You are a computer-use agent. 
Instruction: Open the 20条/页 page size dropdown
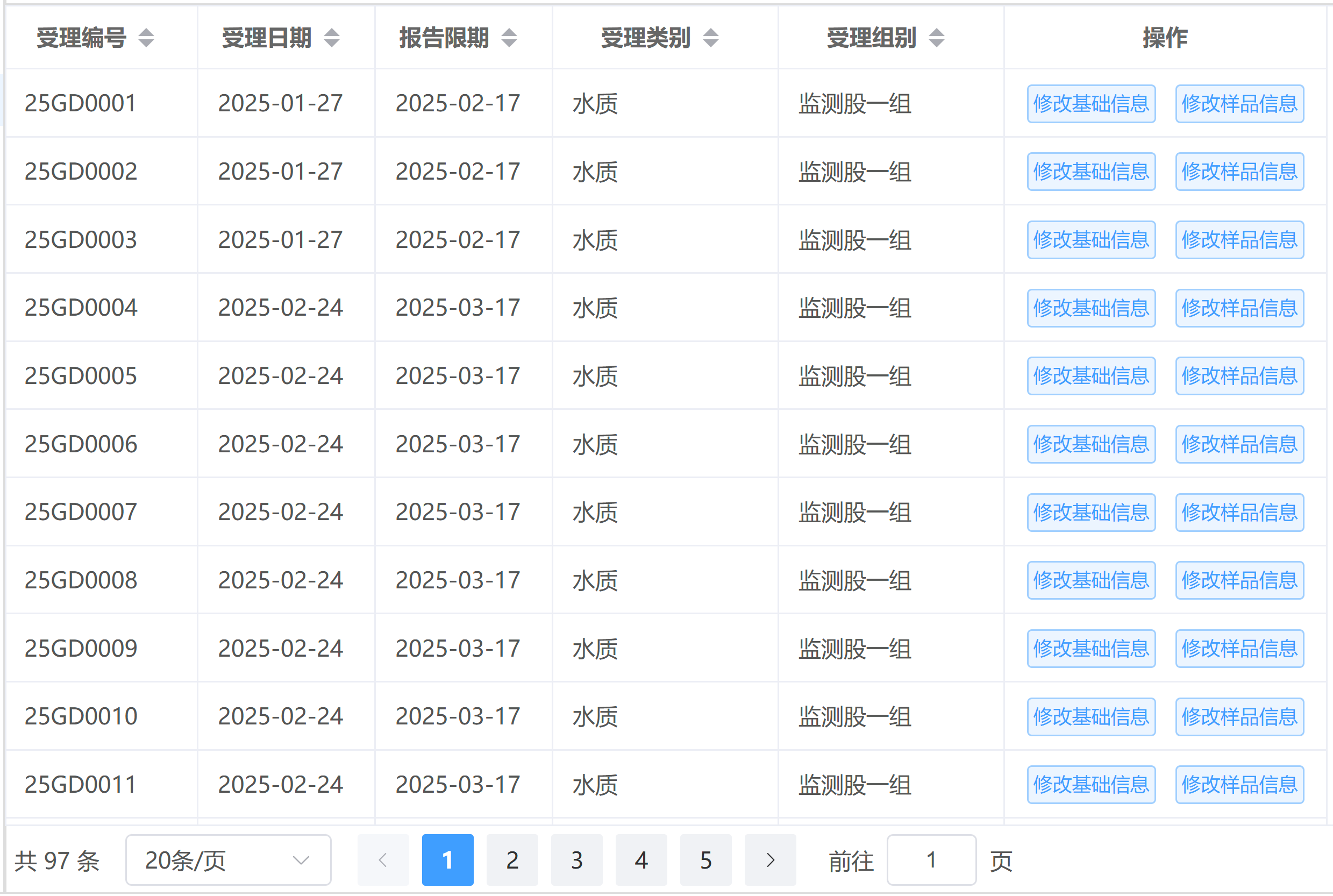click(228, 860)
